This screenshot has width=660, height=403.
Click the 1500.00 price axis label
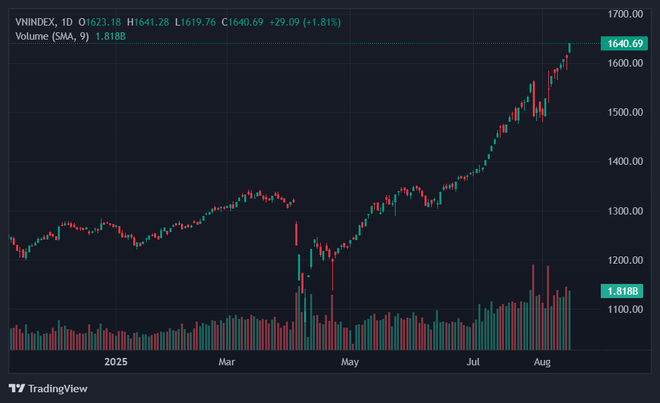tap(624, 112)
